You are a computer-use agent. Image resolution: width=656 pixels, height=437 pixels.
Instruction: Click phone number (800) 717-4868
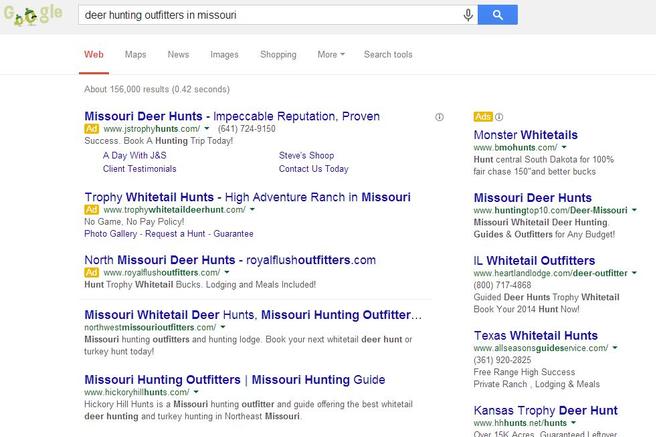pos(502,285)
